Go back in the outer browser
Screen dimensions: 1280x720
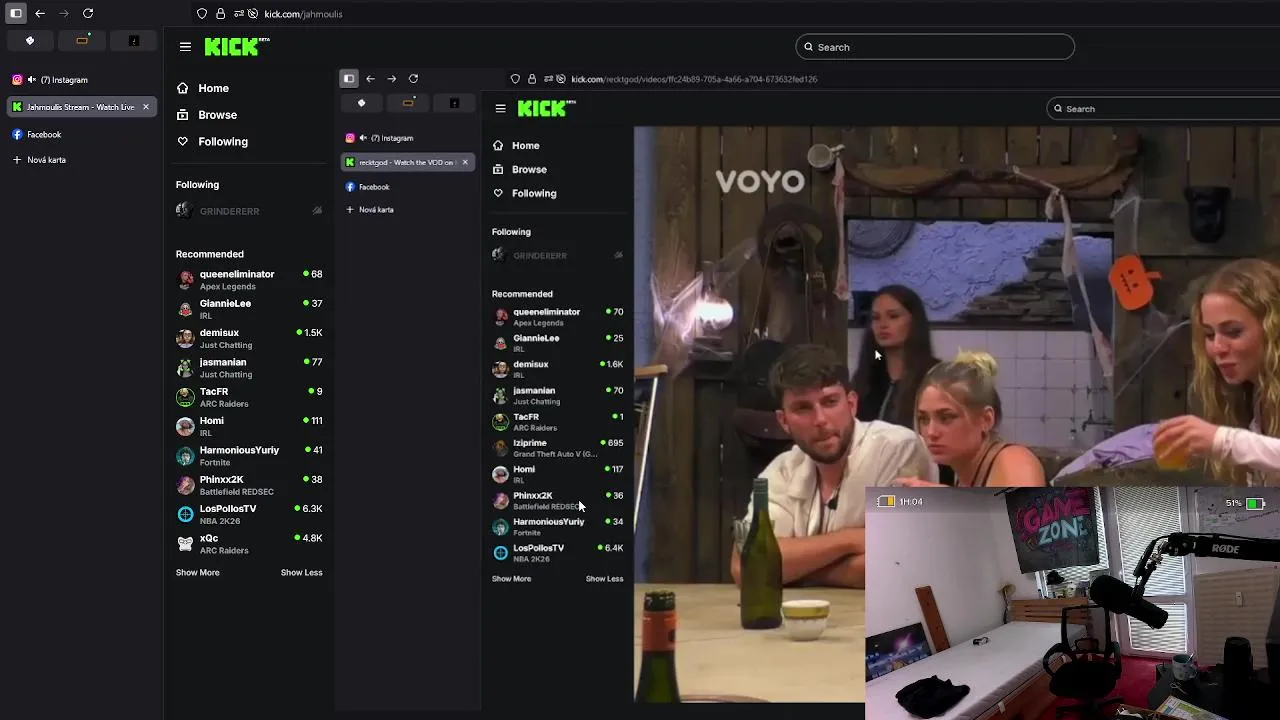pos(40,14)
